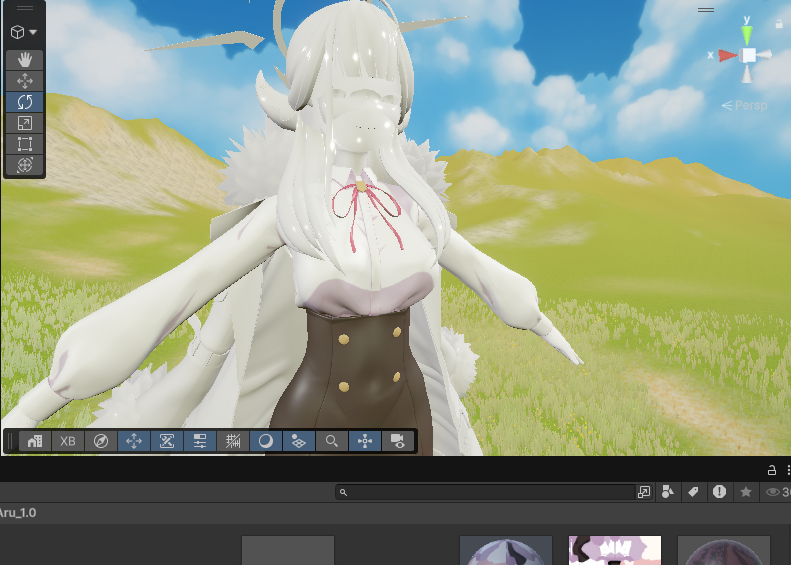
Task: Click the bottom overlay bar grip handle
Action: point(10,441)
